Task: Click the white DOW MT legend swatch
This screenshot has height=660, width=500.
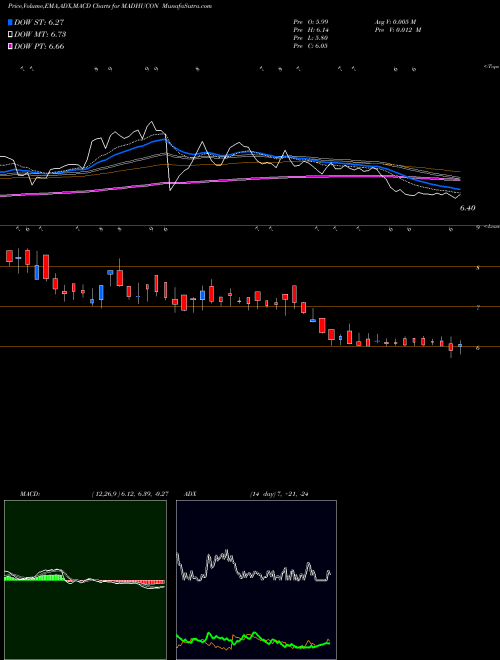Action: tap(11, 34)
